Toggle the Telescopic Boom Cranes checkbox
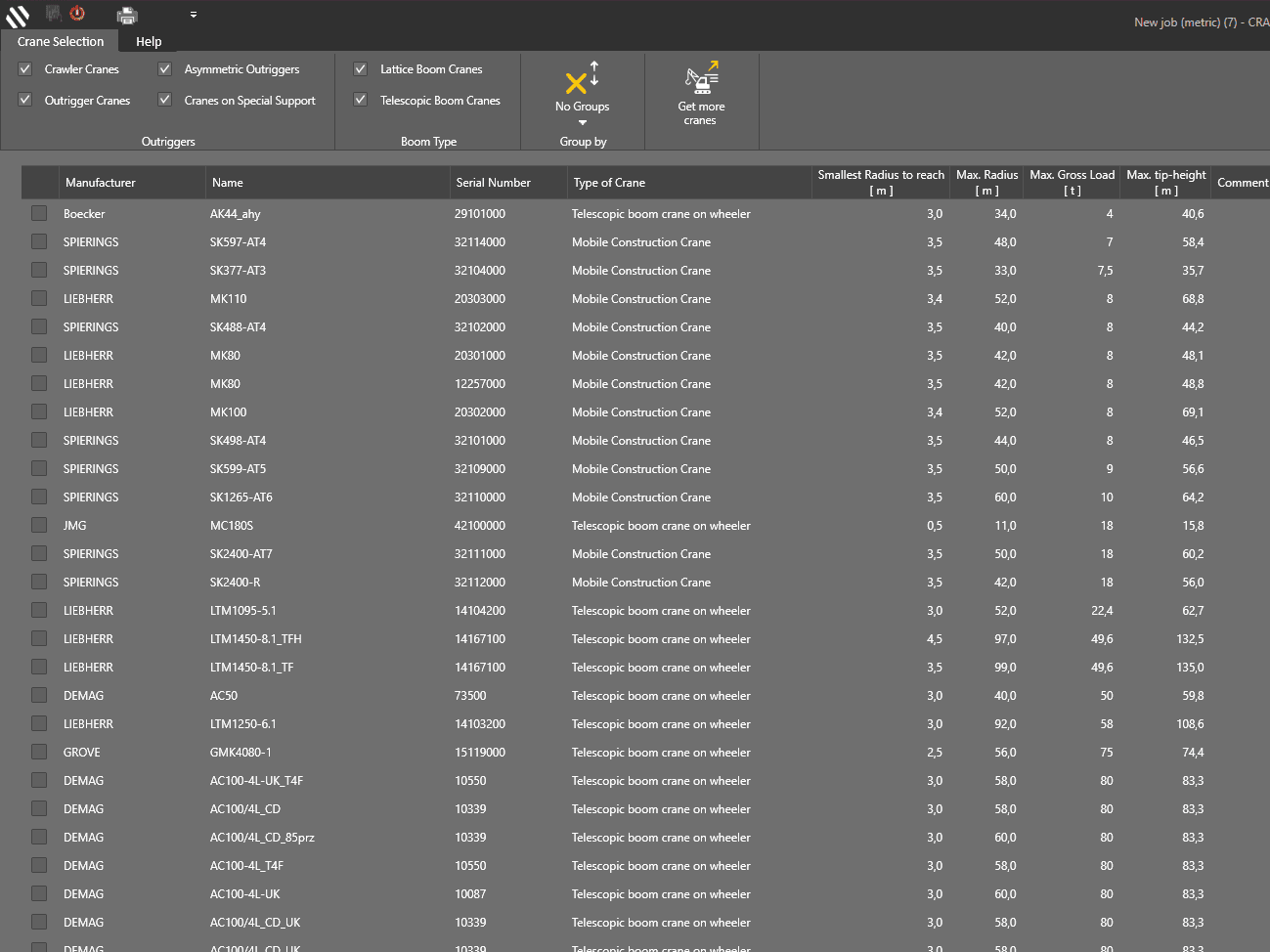Viewport: 1270px width, 952px height. (x=361, y=100)
